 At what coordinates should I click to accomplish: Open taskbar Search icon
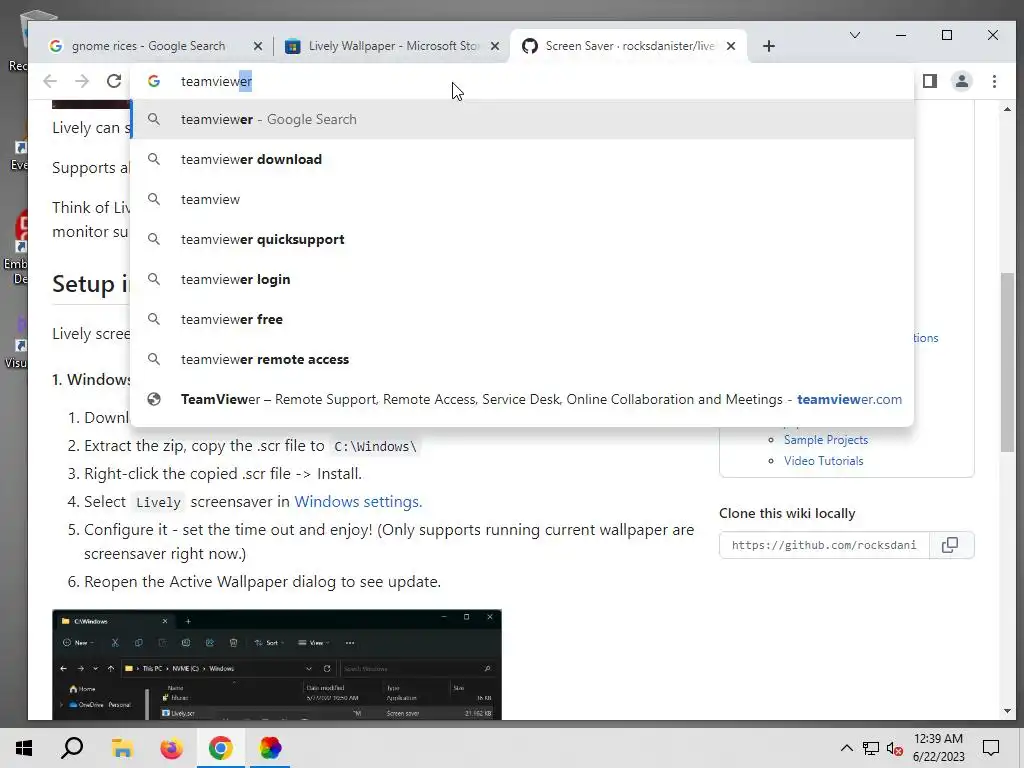point(72,748)
